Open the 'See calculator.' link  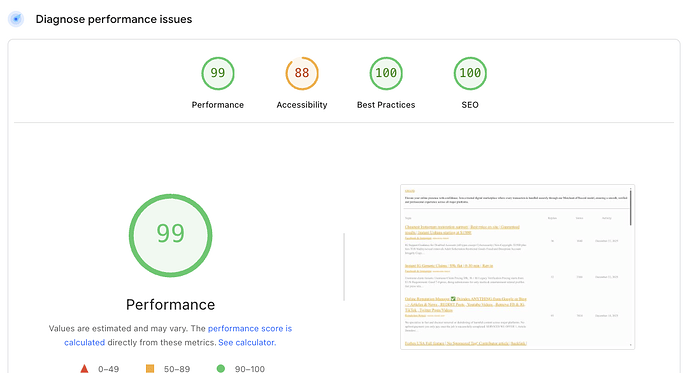[x=247, y=342]
